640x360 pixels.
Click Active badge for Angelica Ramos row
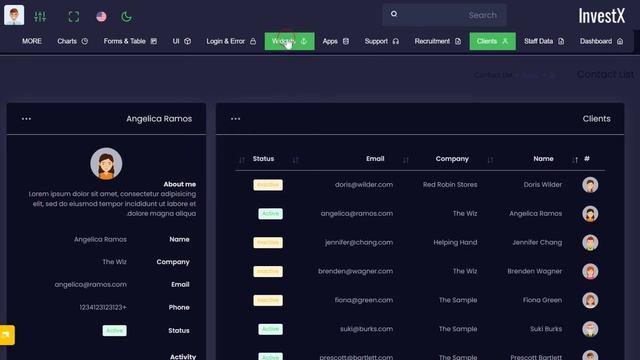coord(270,213)
